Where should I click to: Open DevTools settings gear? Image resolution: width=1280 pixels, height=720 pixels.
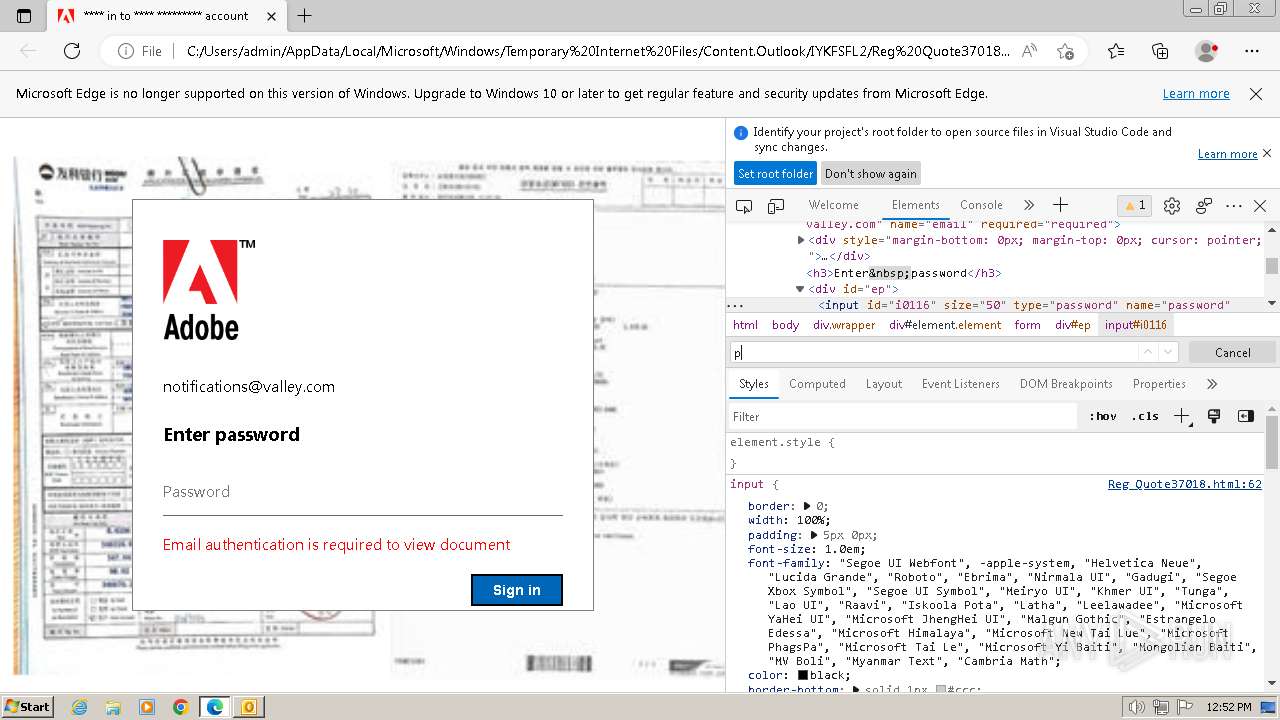pyautogui.click(x=1172, y=206)
